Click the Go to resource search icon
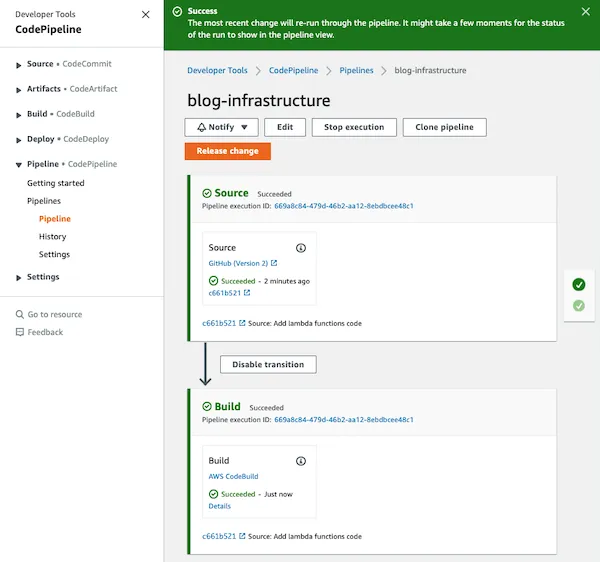Screen dimensions: 600x562 20,314
